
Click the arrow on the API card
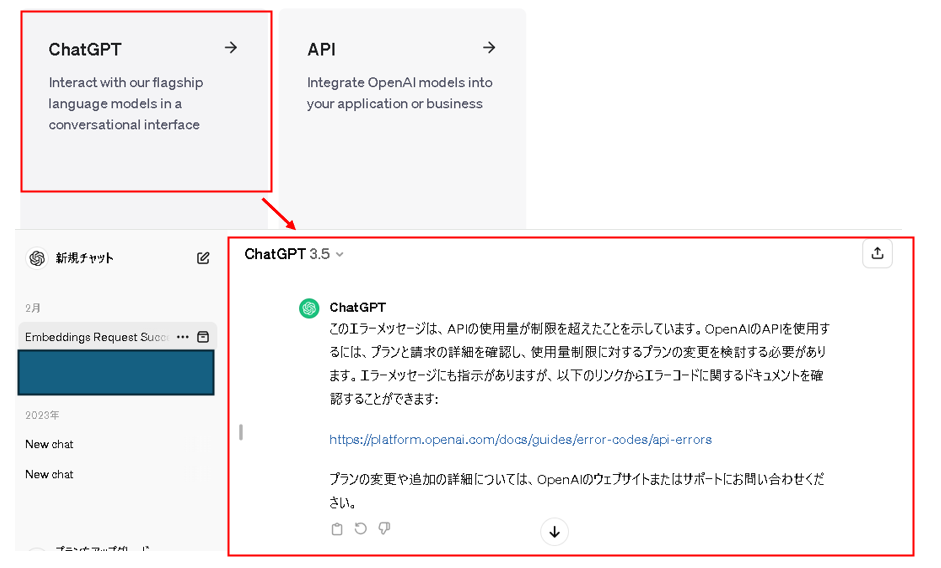pyautogui.click(x=489, y=48)
